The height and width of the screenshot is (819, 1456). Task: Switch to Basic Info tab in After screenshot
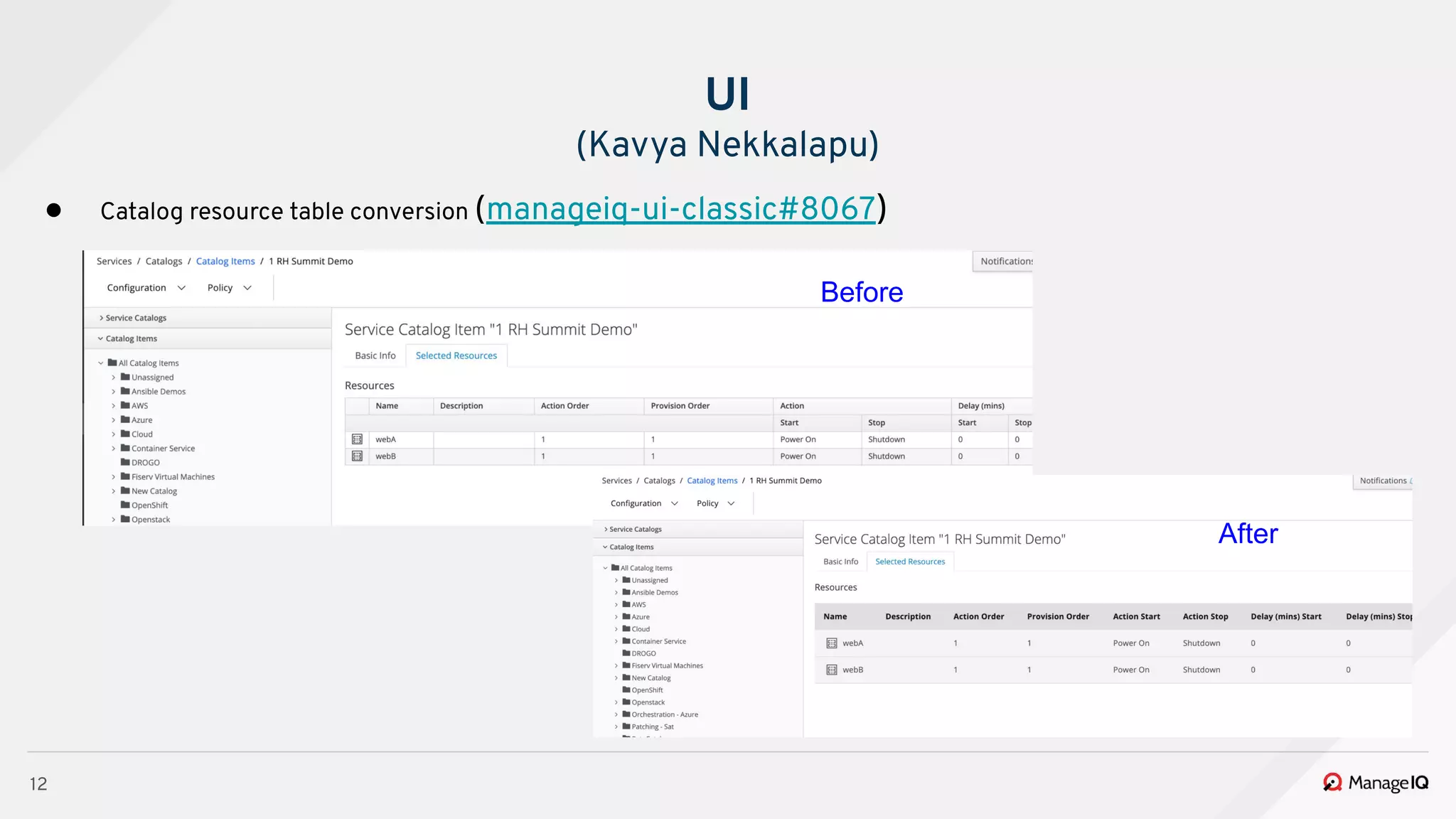[840, 562]
